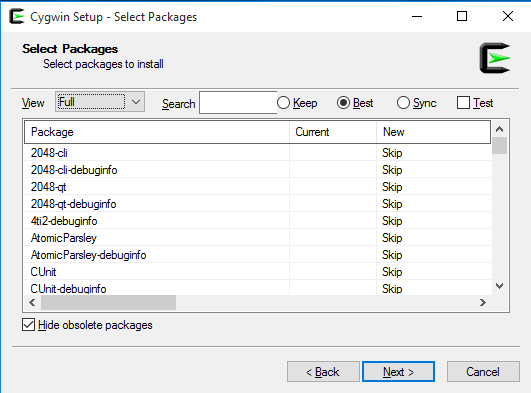Click the vertical scrollbar up arrow
The width and height of the screenshot is (531, 393).
500,129
